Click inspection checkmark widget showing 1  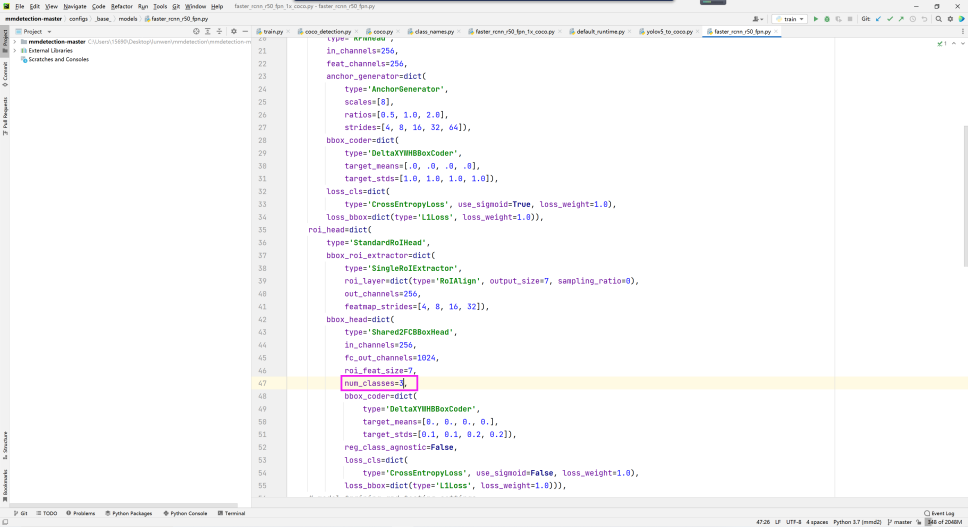[941, 44]
